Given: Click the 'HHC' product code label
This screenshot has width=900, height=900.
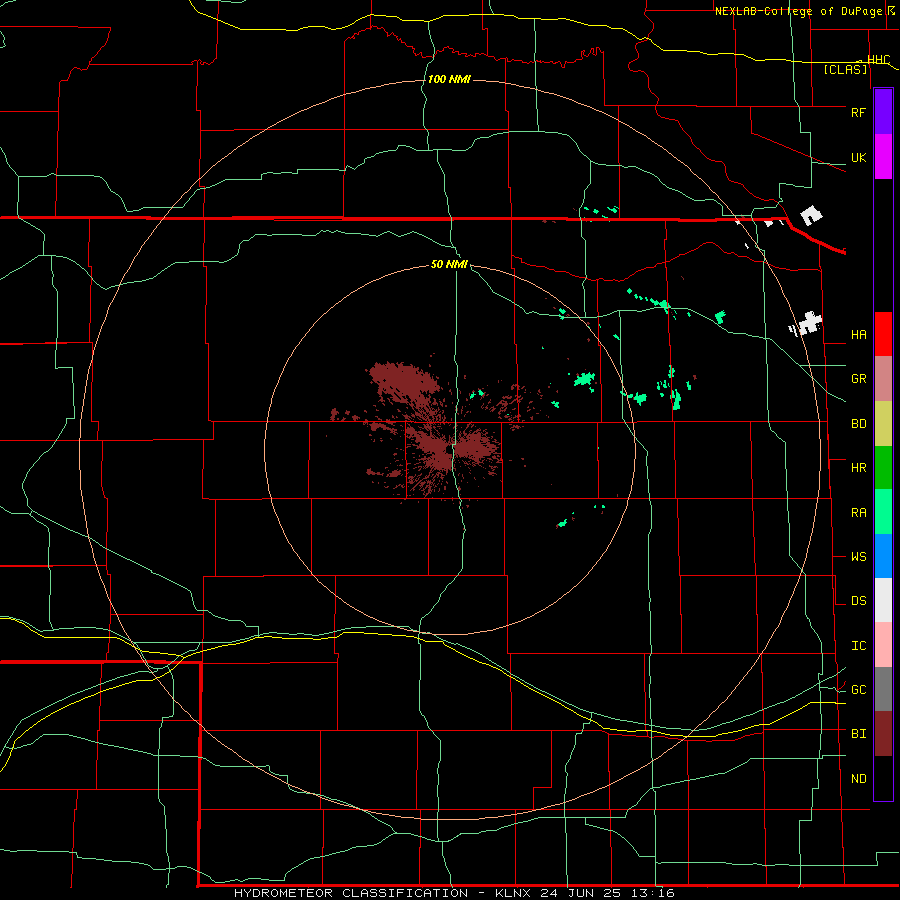Looking at the screenshot, I should tap(878, 60).
